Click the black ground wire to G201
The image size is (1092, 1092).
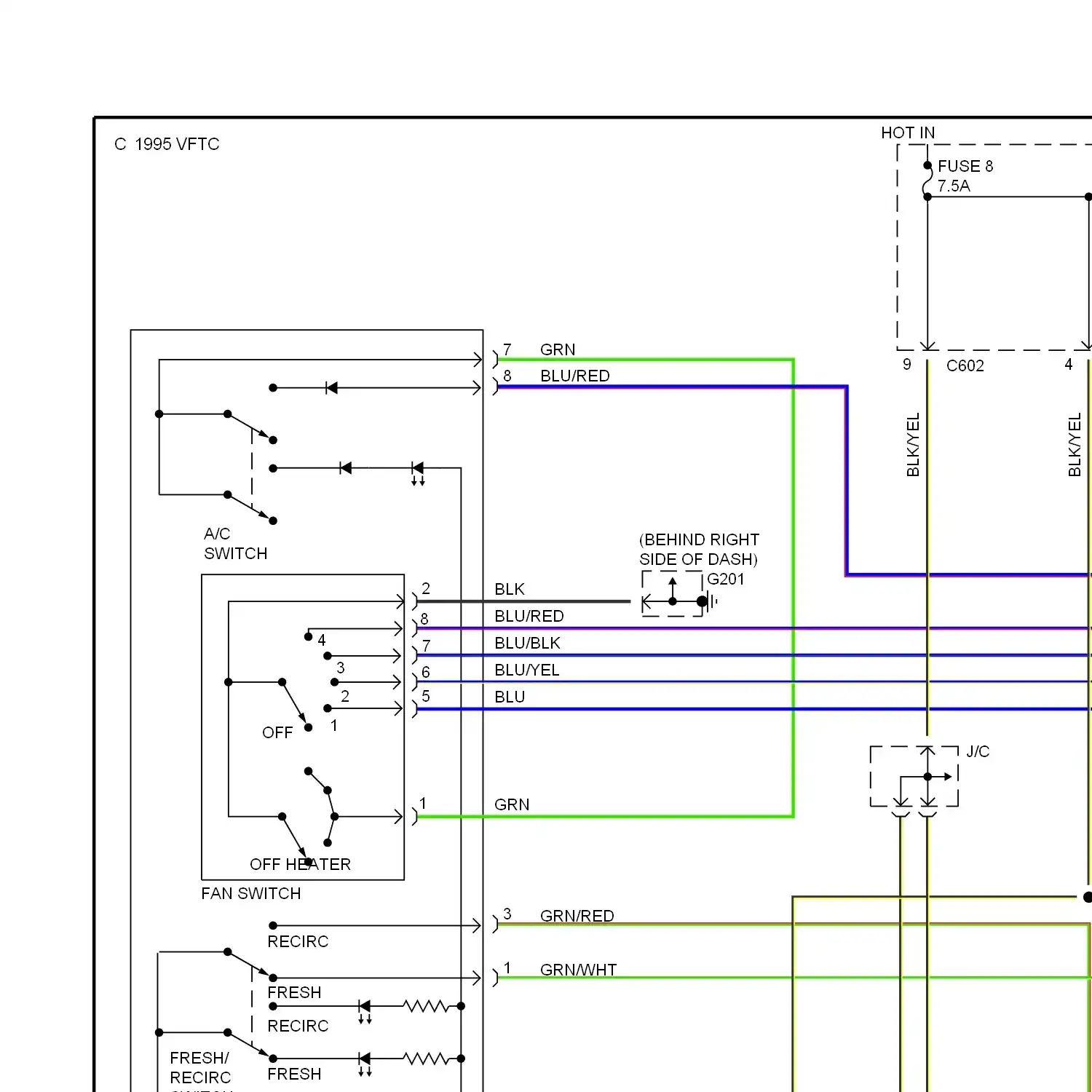point(523,601)
